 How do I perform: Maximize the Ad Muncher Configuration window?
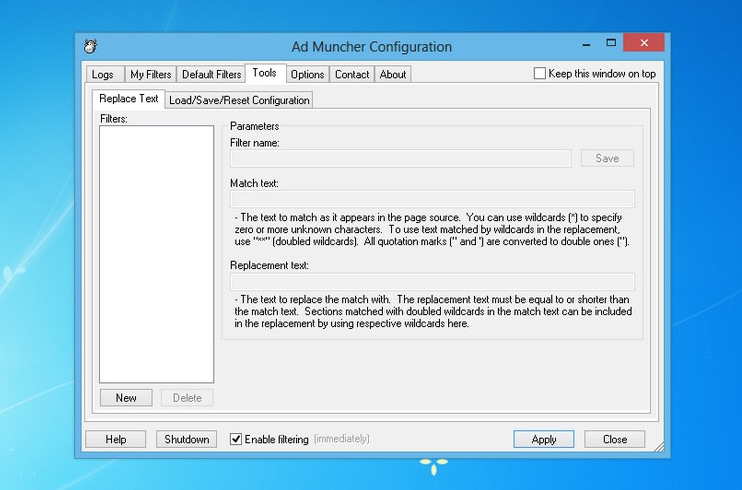pyautogui.click(x=611, y=43)
